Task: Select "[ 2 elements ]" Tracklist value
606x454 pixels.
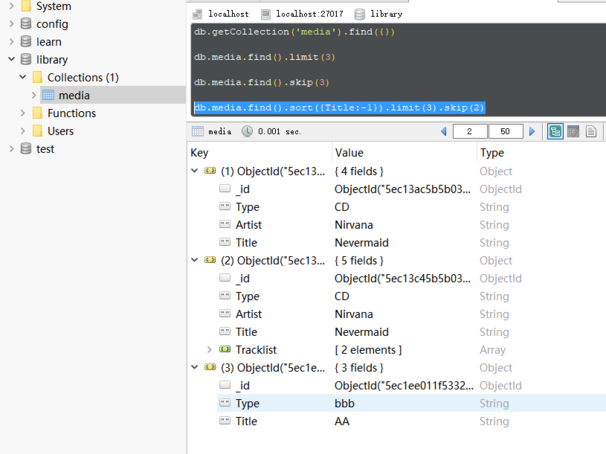Action: pos(368,350)
